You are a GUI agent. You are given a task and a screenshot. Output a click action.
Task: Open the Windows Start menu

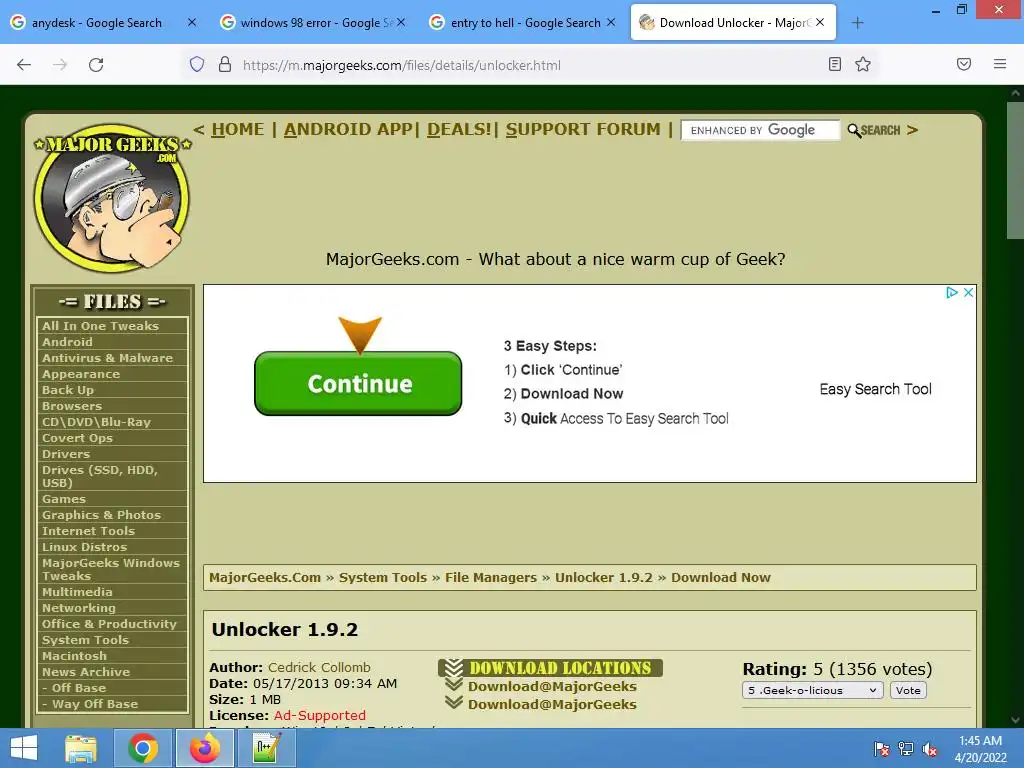pos(24,748)
